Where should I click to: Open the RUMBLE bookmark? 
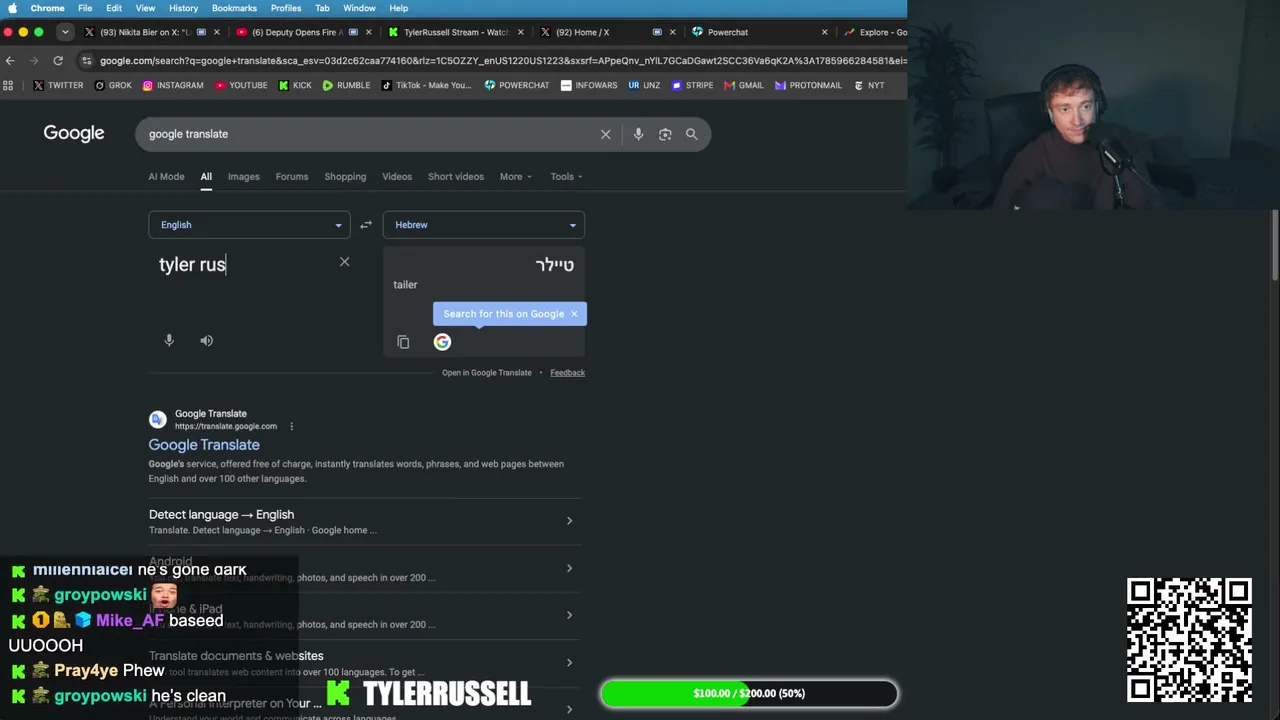point(346,86)
